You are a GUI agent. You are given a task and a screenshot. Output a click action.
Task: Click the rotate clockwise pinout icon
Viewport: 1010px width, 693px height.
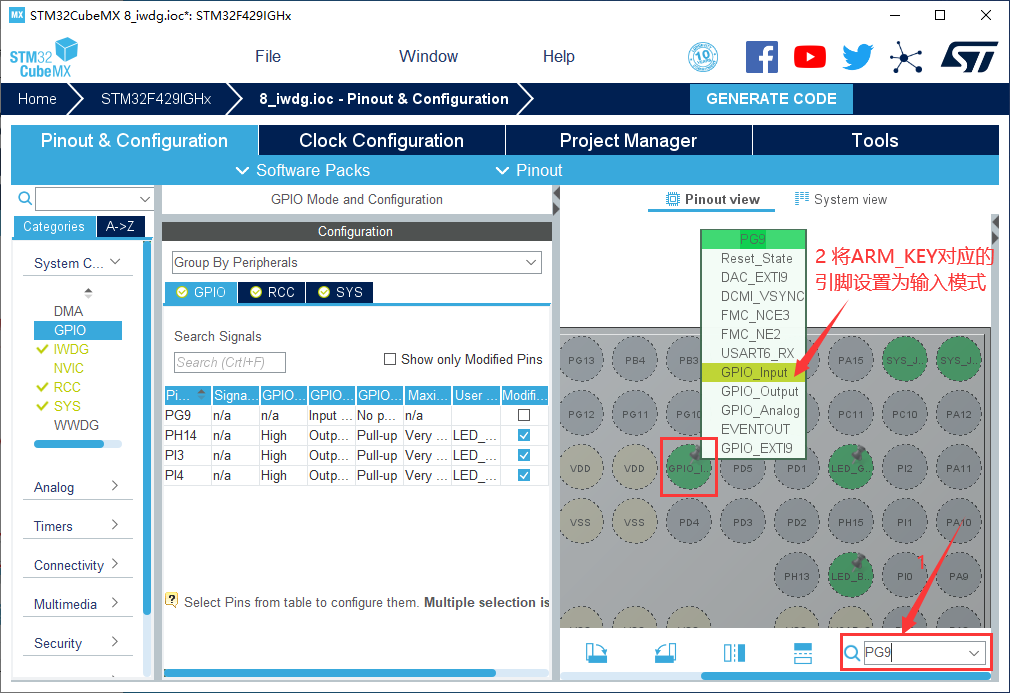pos(597,653)
